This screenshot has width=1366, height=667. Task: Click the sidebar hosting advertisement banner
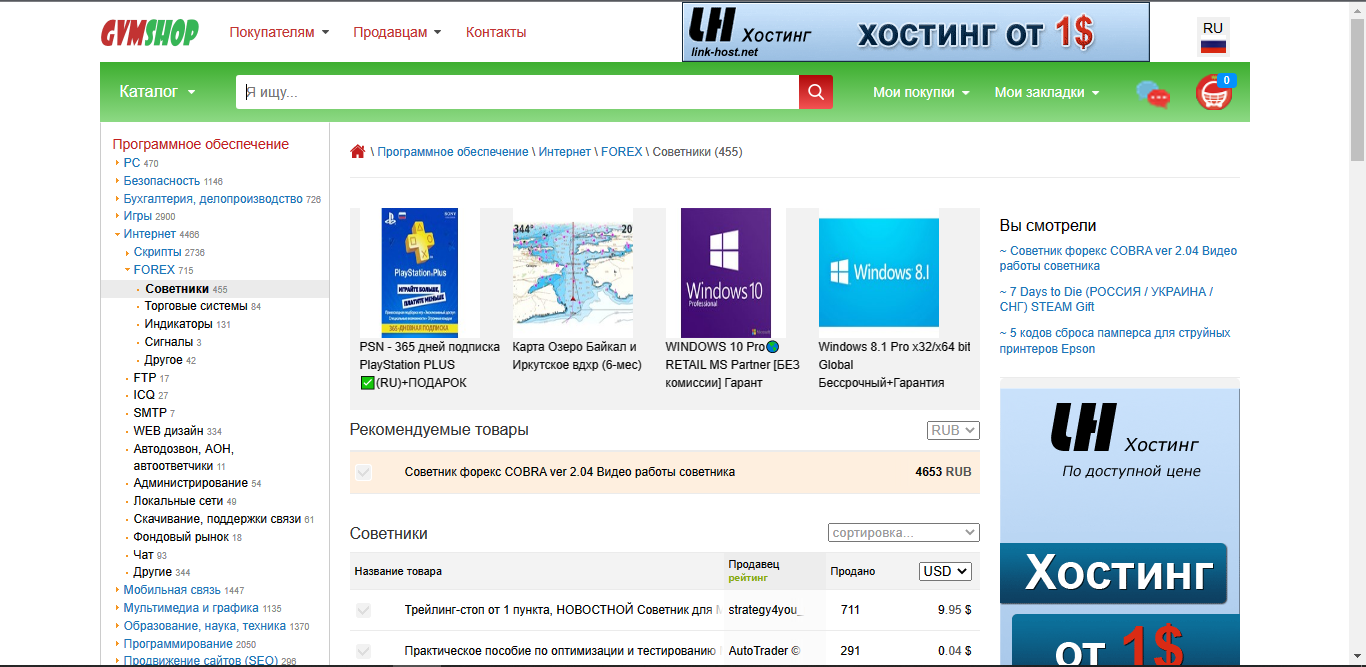1120,527
